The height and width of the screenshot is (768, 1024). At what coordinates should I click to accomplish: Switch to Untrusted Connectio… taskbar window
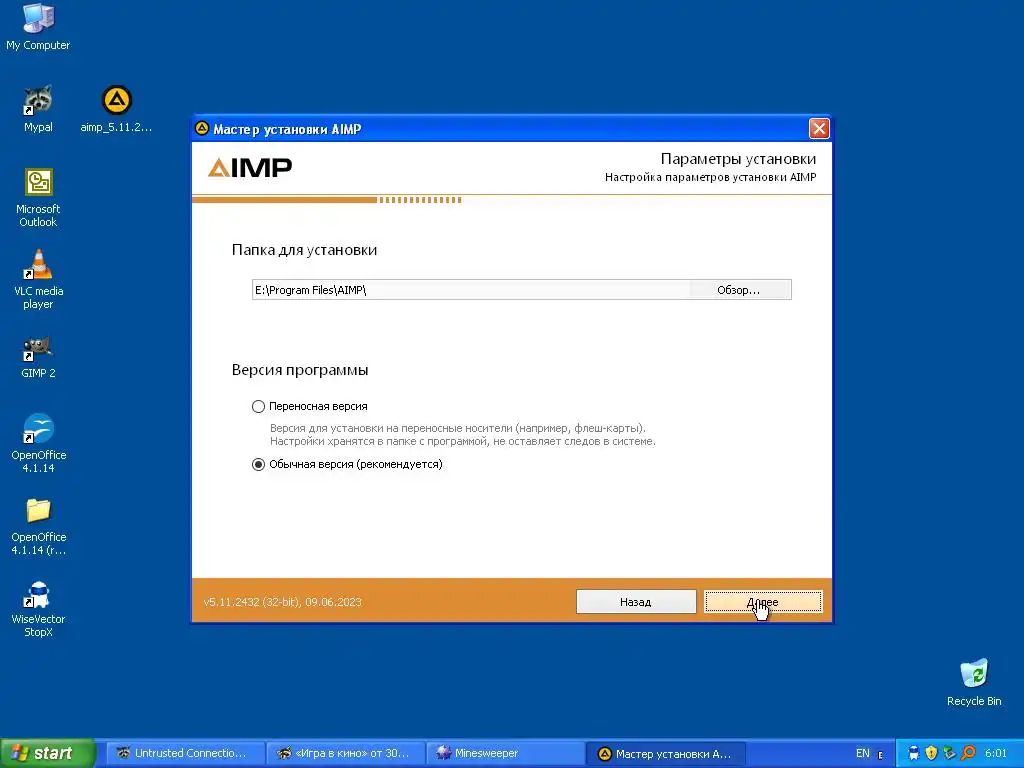pos(185,753)
